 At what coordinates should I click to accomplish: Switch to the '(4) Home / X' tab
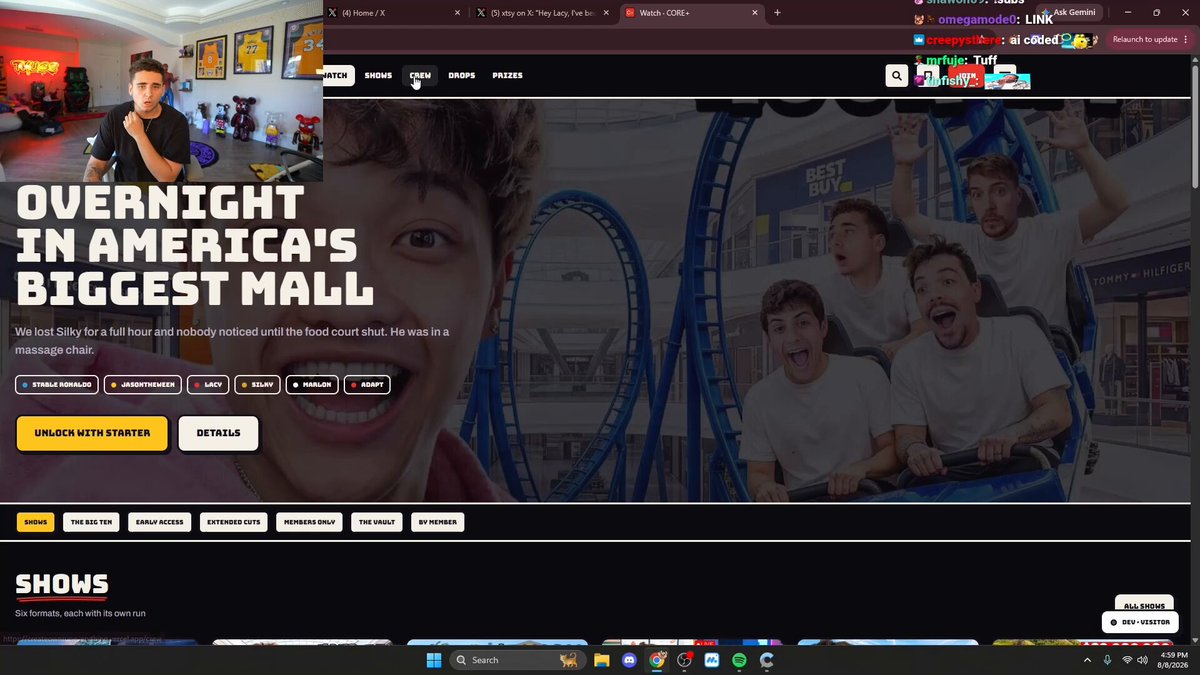point(396,13)
